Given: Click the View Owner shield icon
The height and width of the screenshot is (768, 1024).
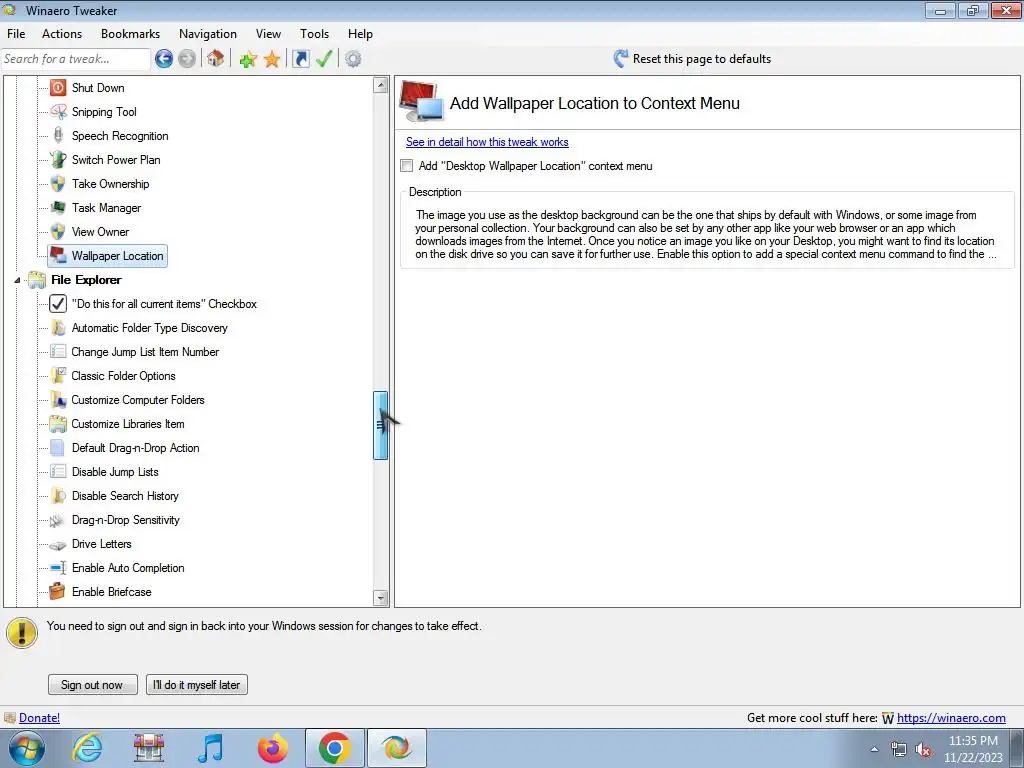Looking at the screenshot, I should pos(58,232).
